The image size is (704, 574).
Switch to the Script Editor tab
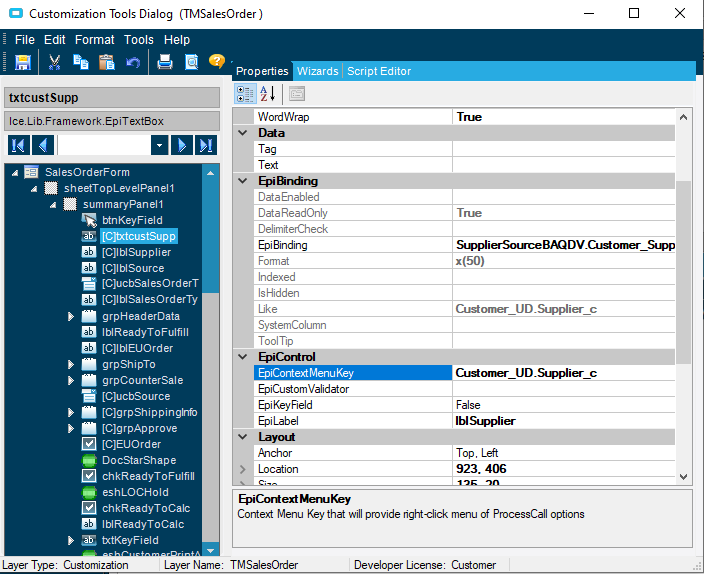(x=378, y=71)
